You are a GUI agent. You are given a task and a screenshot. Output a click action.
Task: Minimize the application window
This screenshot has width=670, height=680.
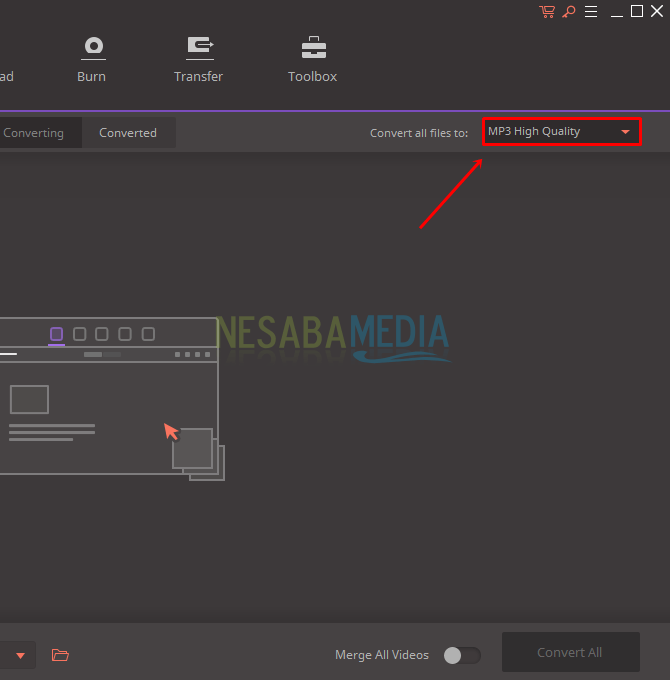tap(616, 11)
